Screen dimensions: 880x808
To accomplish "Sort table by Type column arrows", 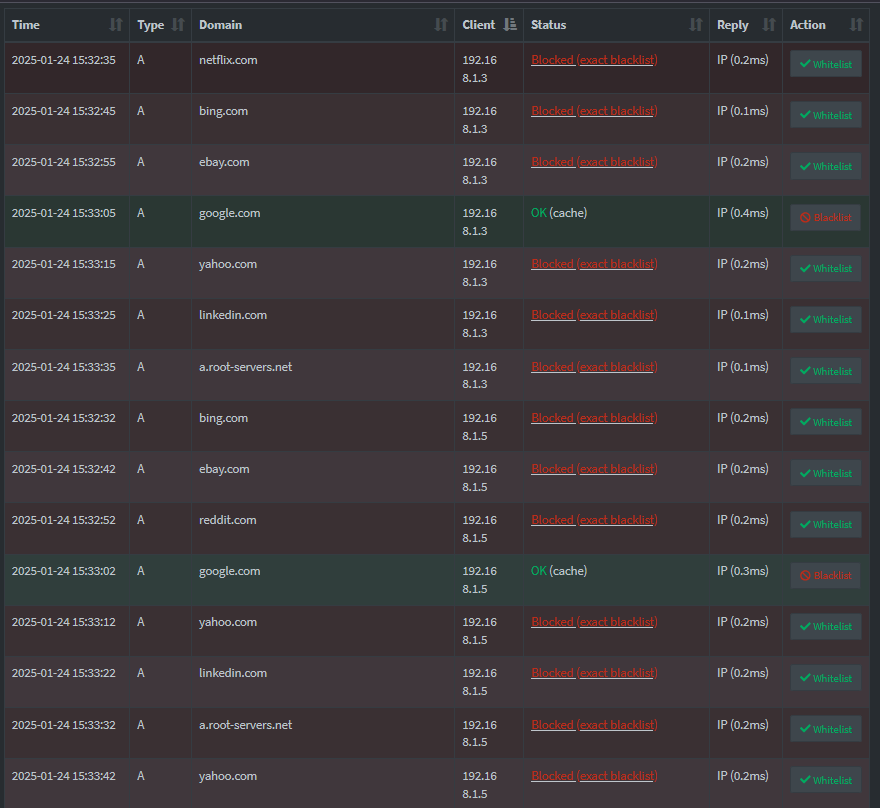I will (178, 25).
